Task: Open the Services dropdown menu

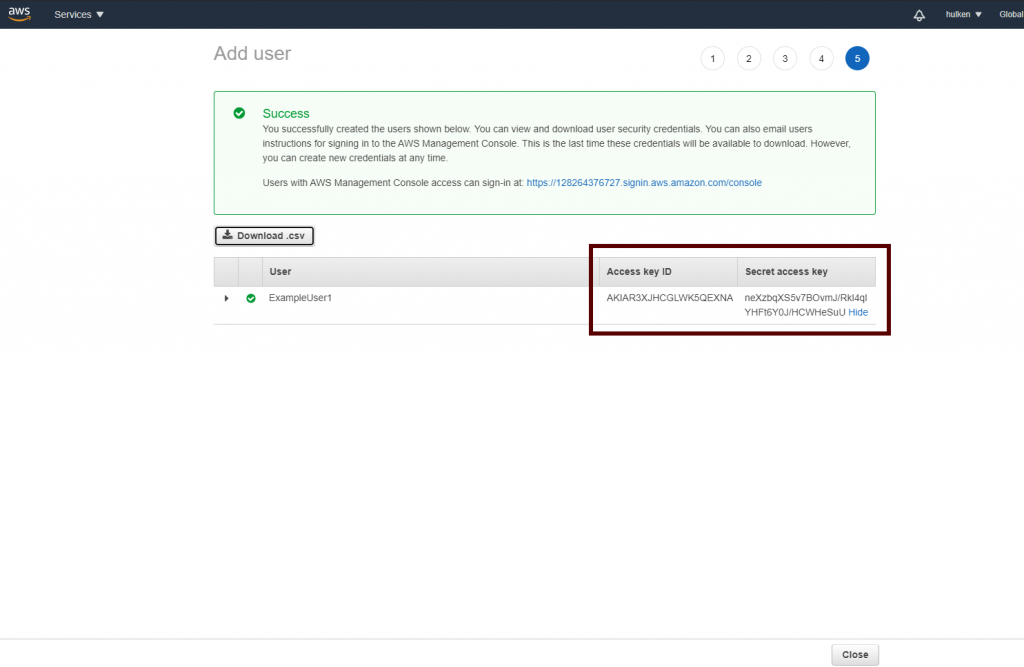Action: [79, 15]
